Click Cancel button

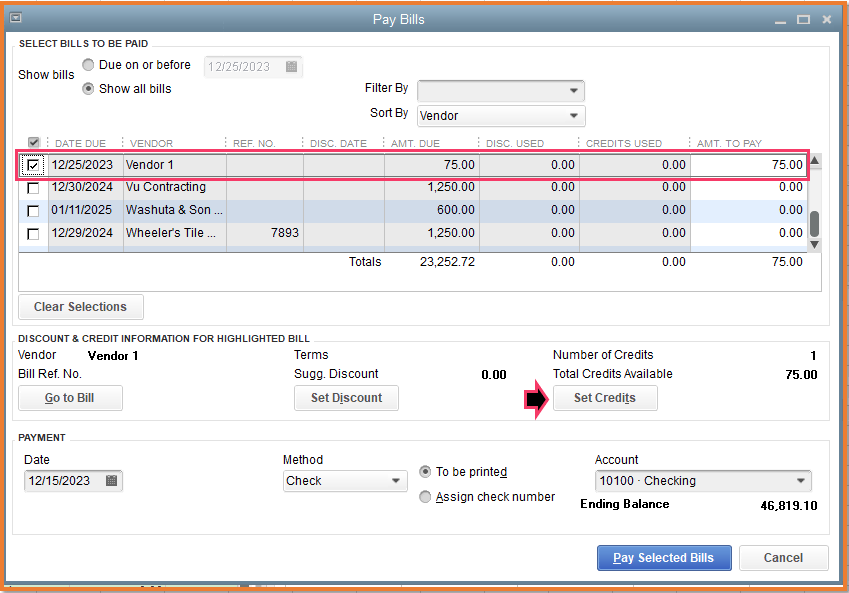(783, 558)
